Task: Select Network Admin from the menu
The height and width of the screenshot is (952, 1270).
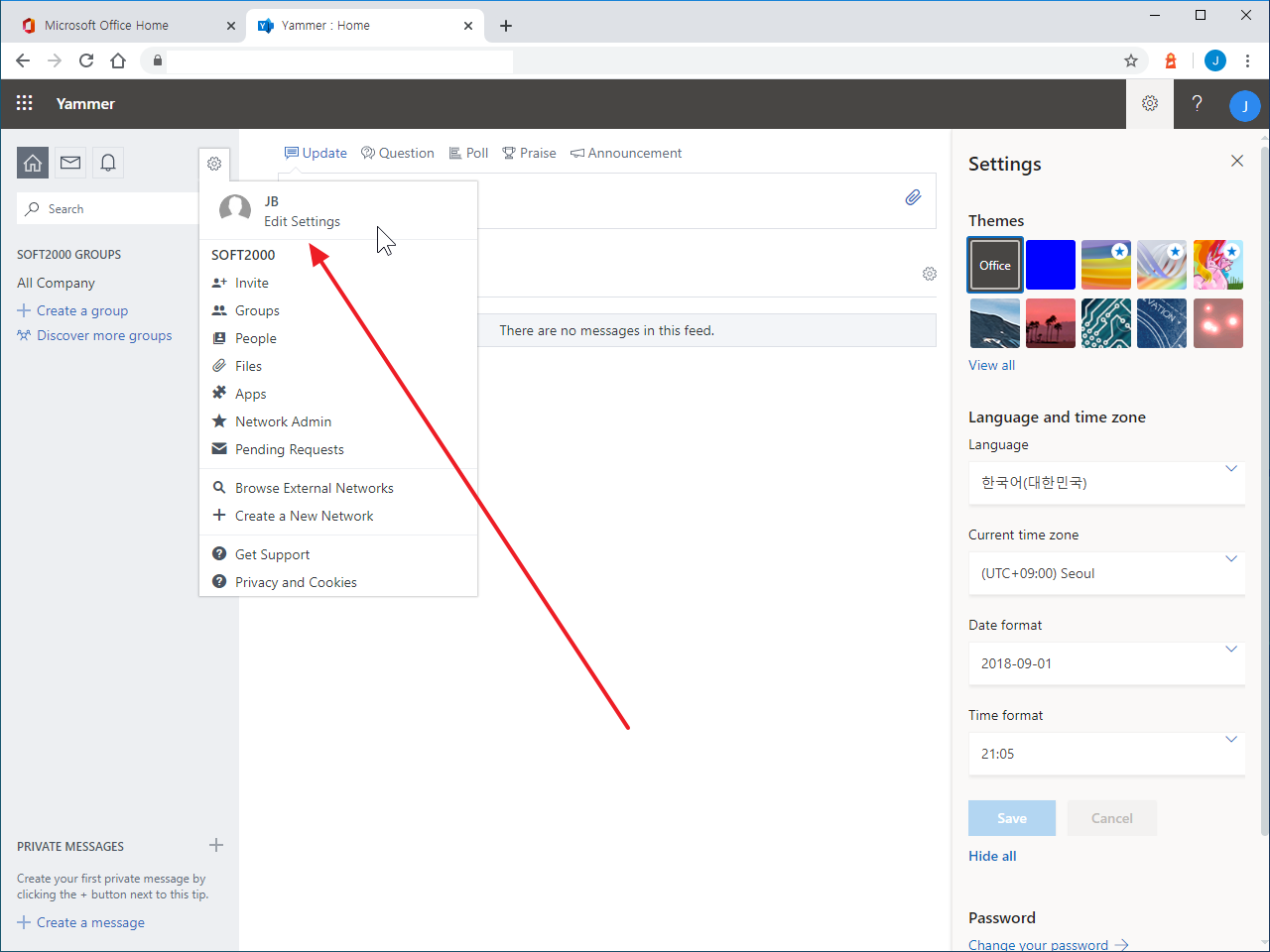Action: point(282,420)
